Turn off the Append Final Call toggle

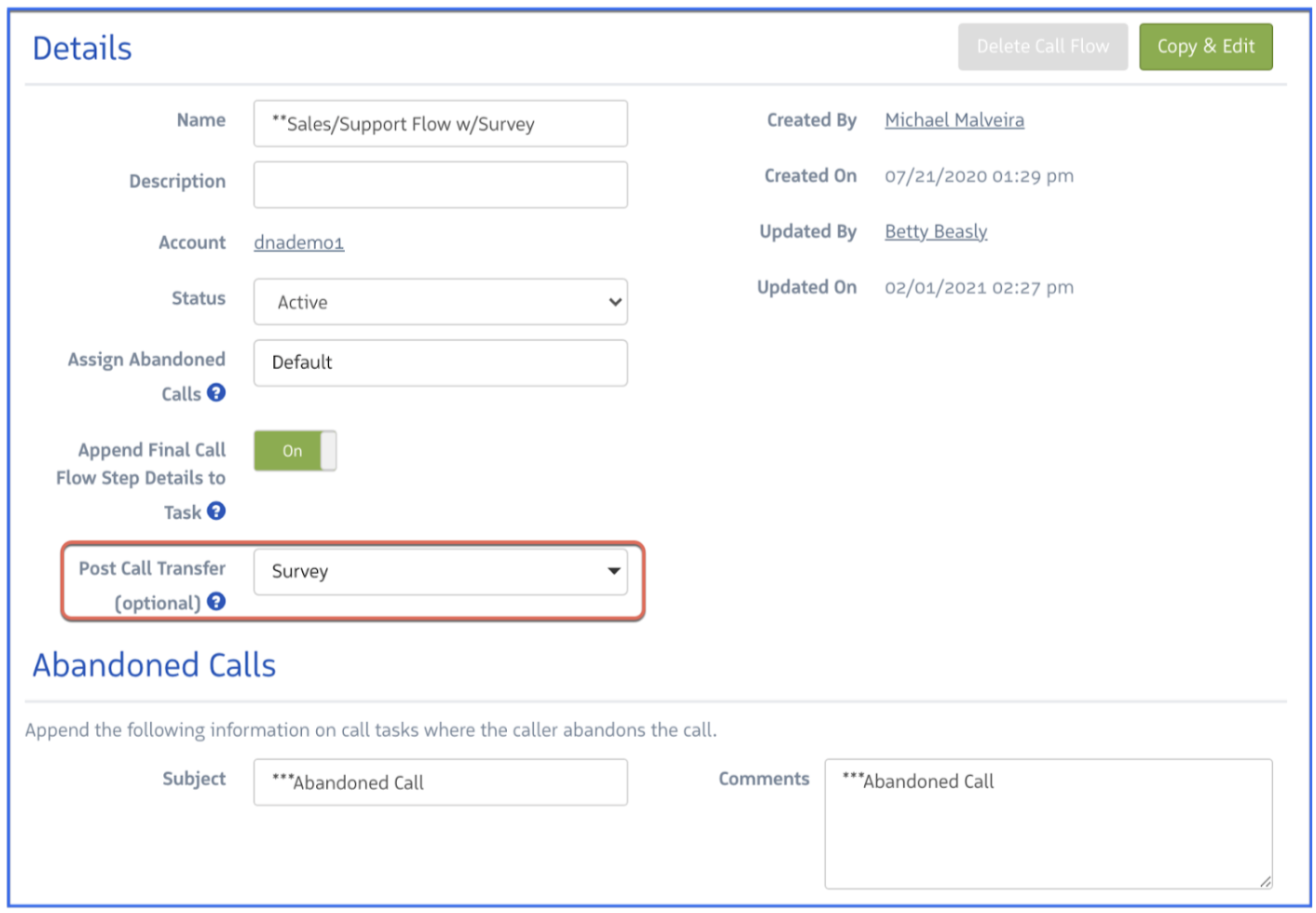coord(295,451)
